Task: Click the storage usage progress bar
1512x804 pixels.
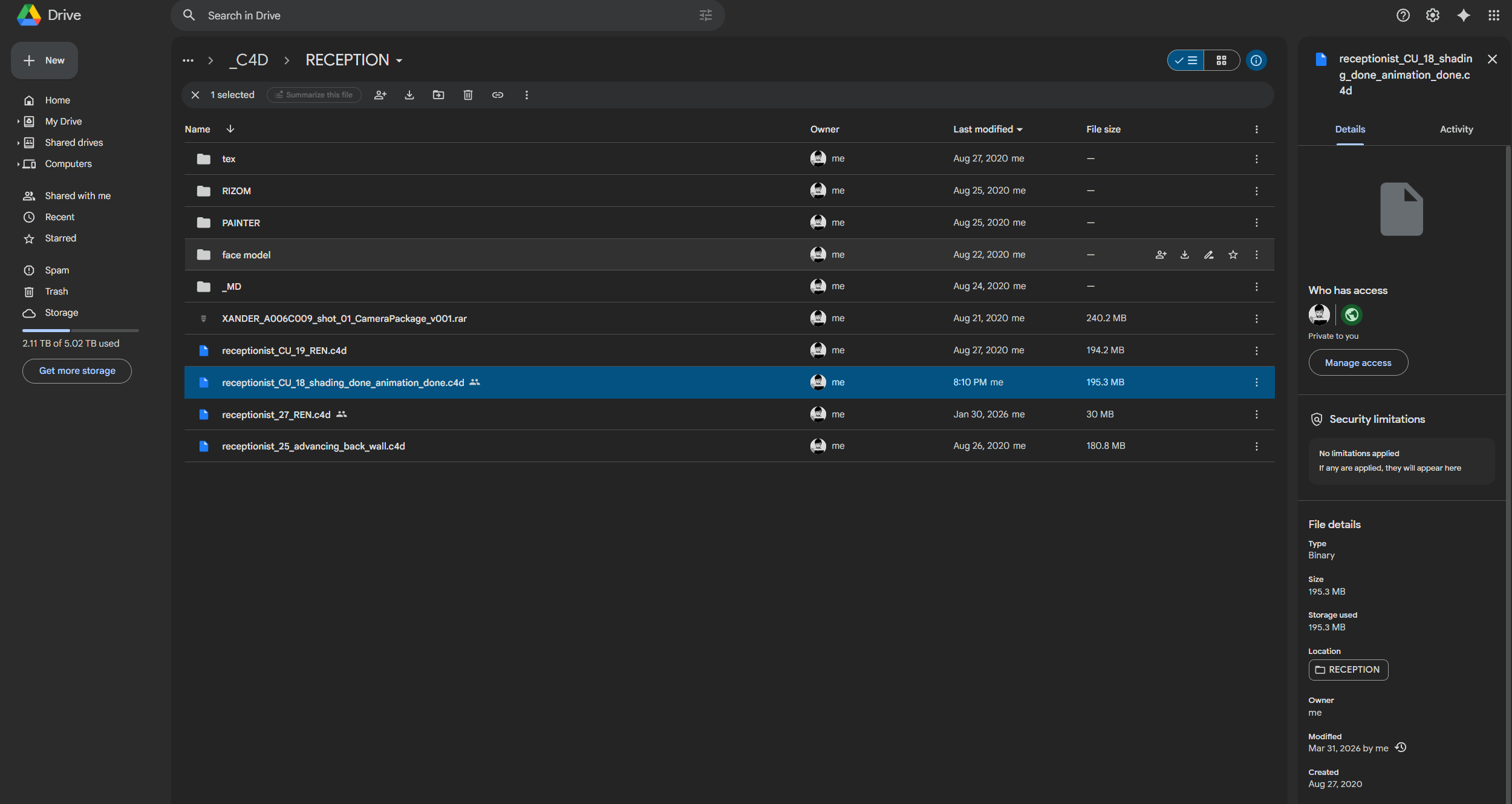Action: pos(80,330)
